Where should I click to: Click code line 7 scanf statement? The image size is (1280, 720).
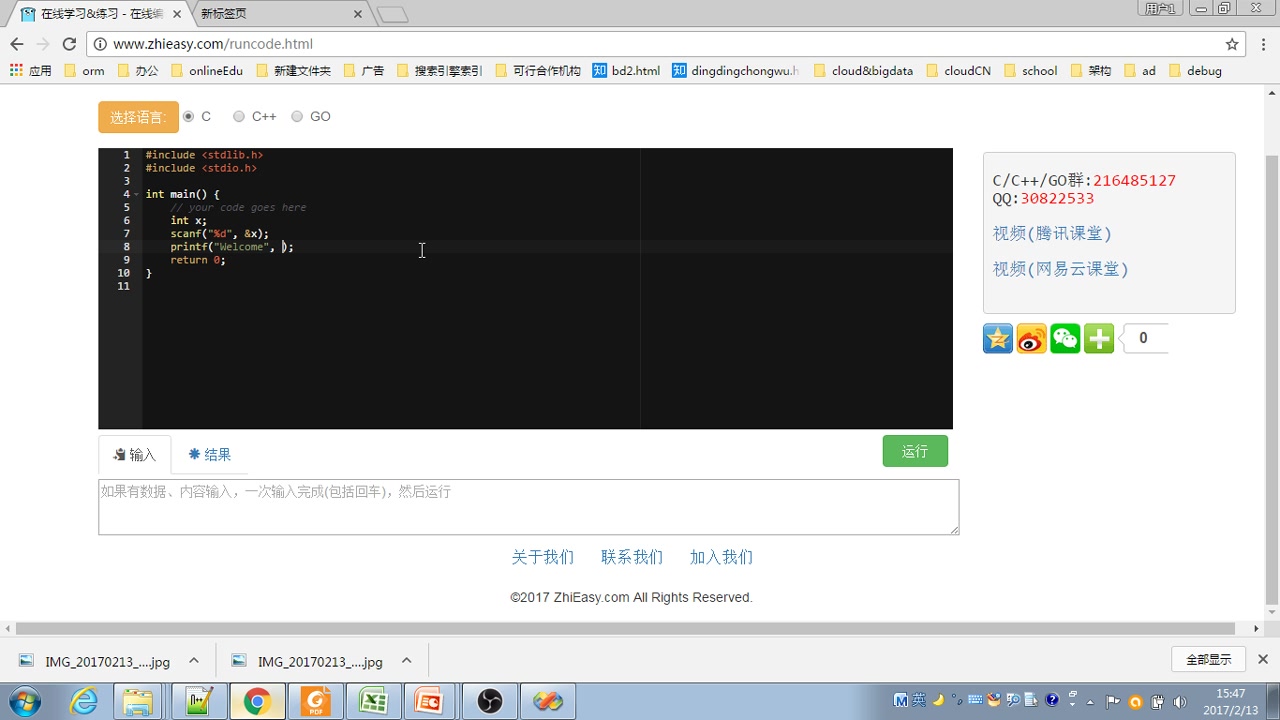coord(219,233)
